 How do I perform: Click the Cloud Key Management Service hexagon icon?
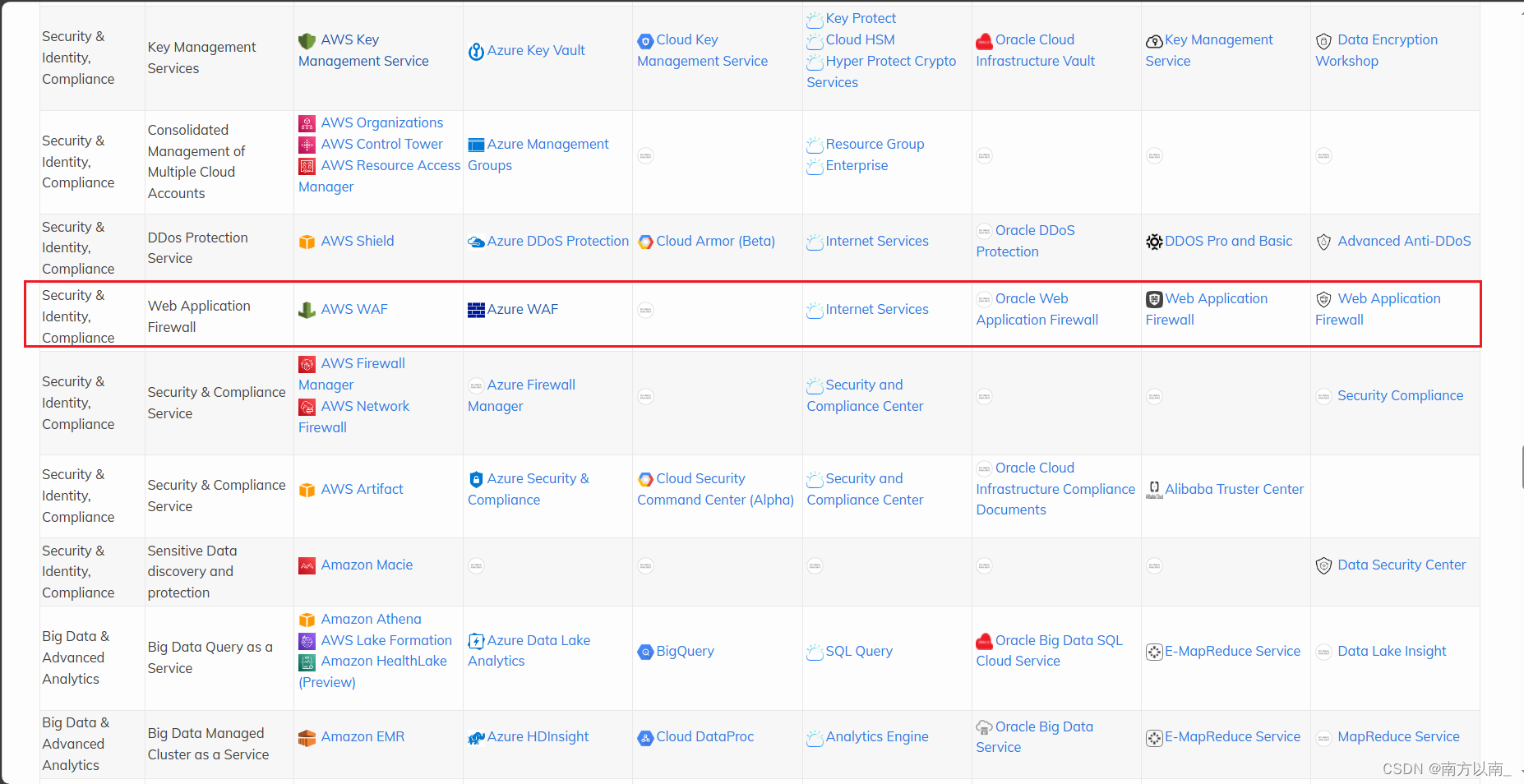click(x=645, y=41)
